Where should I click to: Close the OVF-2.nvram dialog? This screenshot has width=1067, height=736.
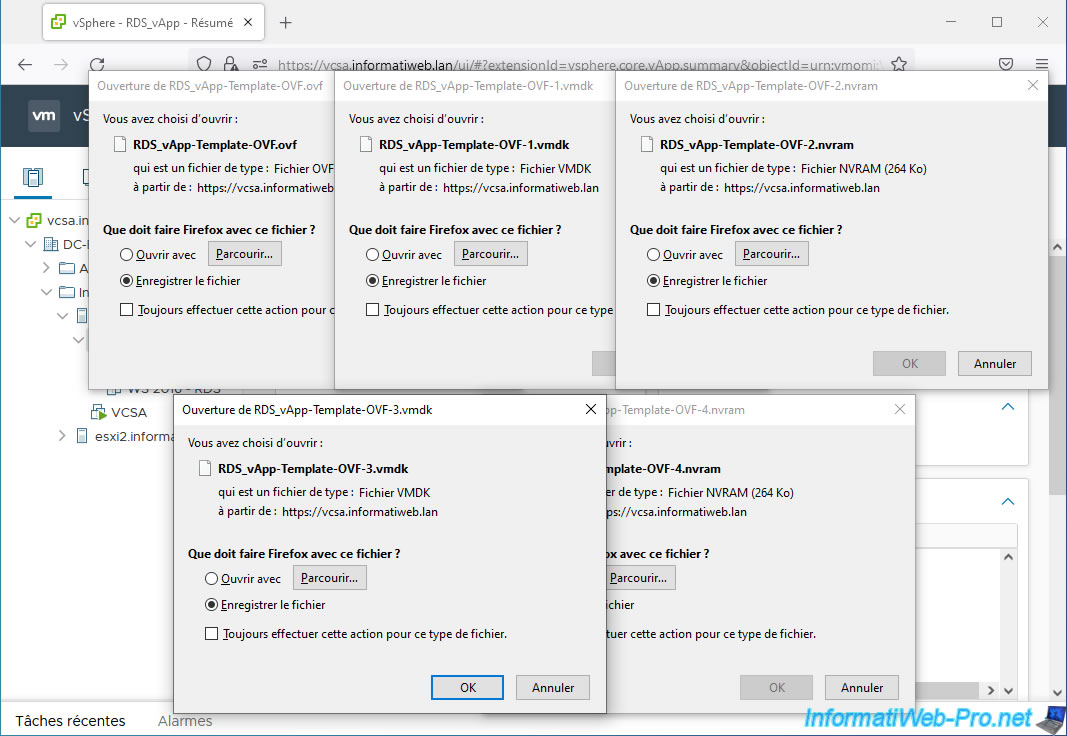(x=1033, y=85)
